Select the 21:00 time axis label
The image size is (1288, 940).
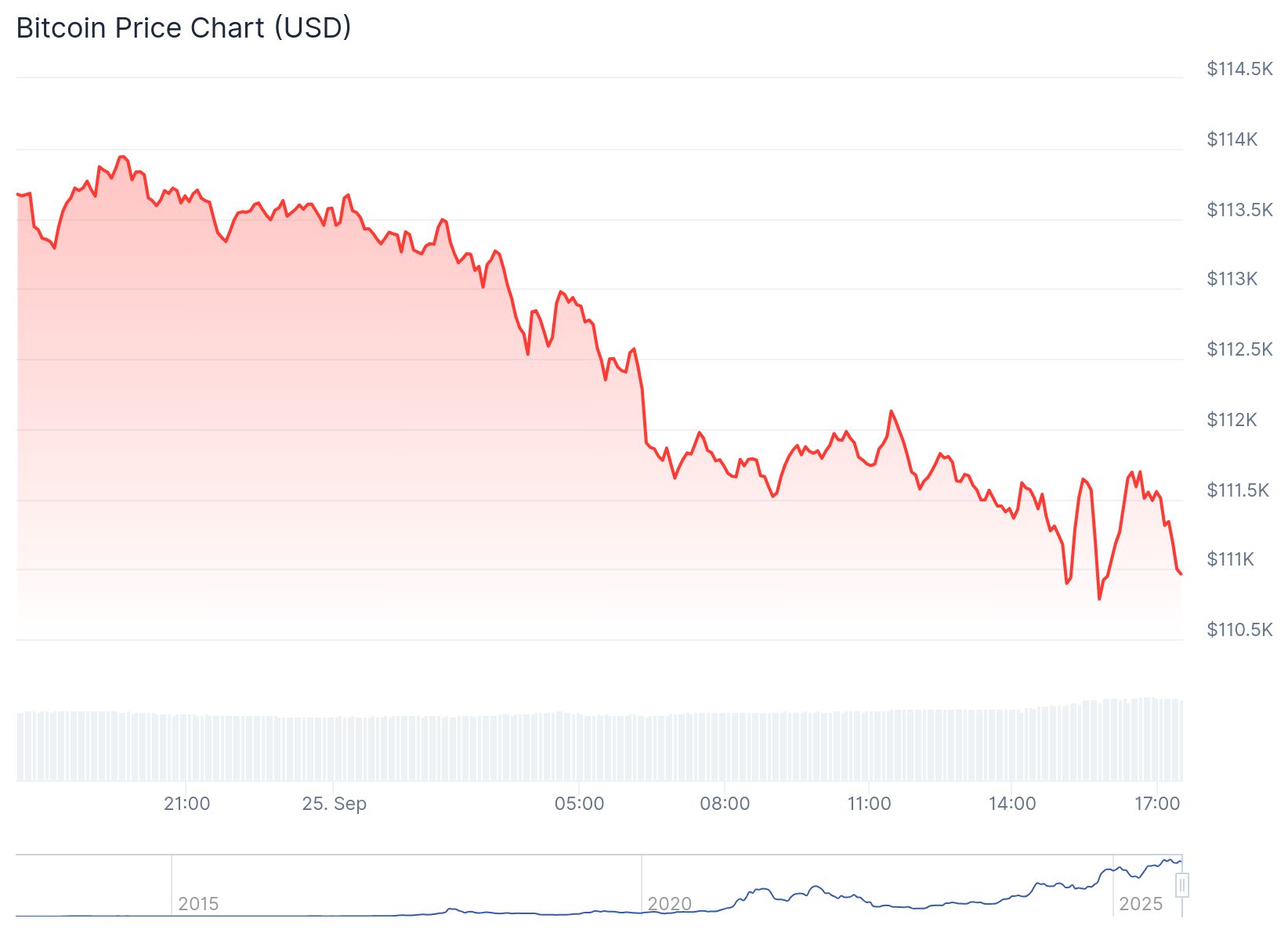(186, 804)
